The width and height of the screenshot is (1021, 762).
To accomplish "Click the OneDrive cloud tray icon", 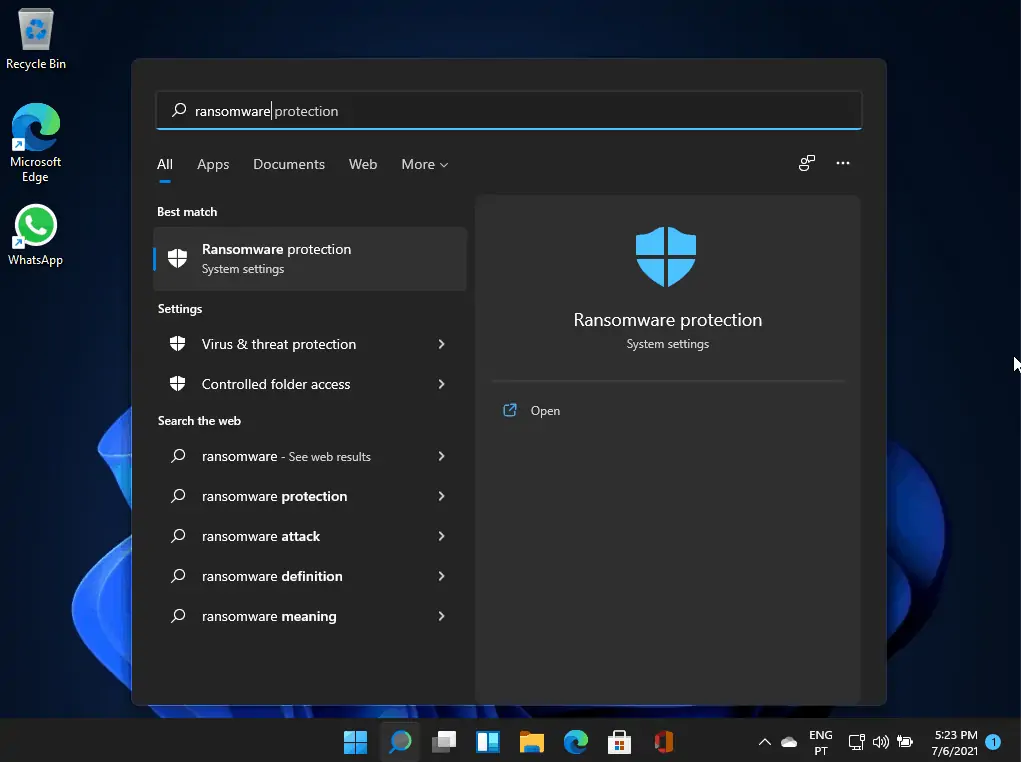I will coord(789,742).
